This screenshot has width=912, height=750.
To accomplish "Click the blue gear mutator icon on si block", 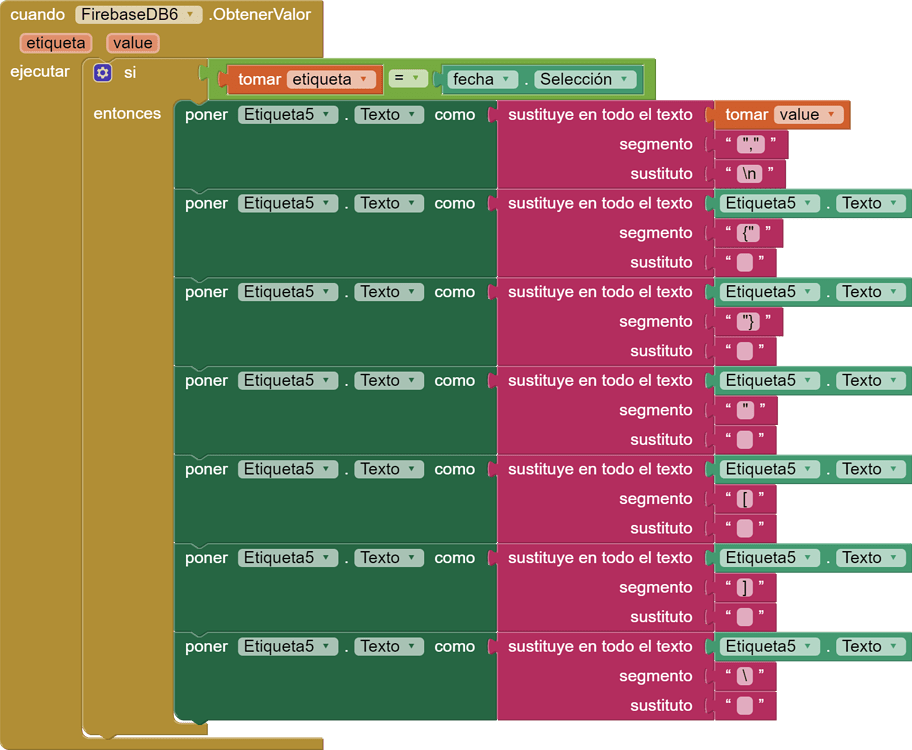I will pyautogui.click(x=102, y=72).
